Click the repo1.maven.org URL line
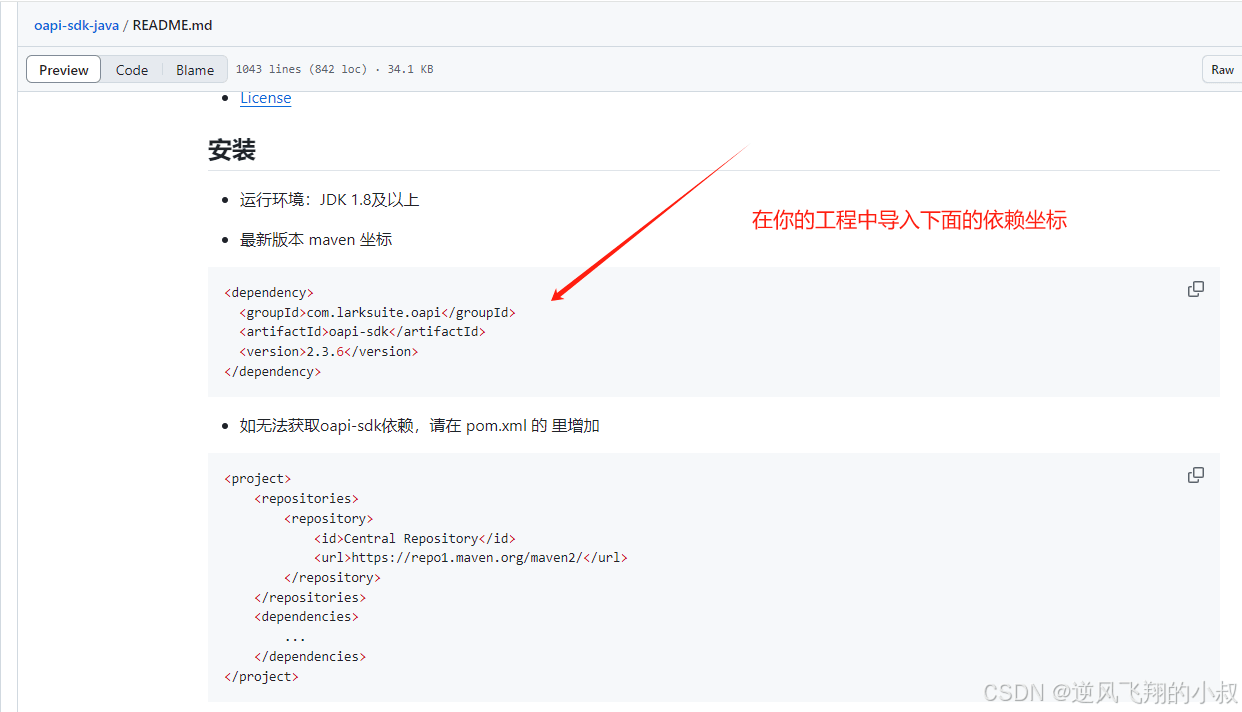 click(x=470, y=558)
